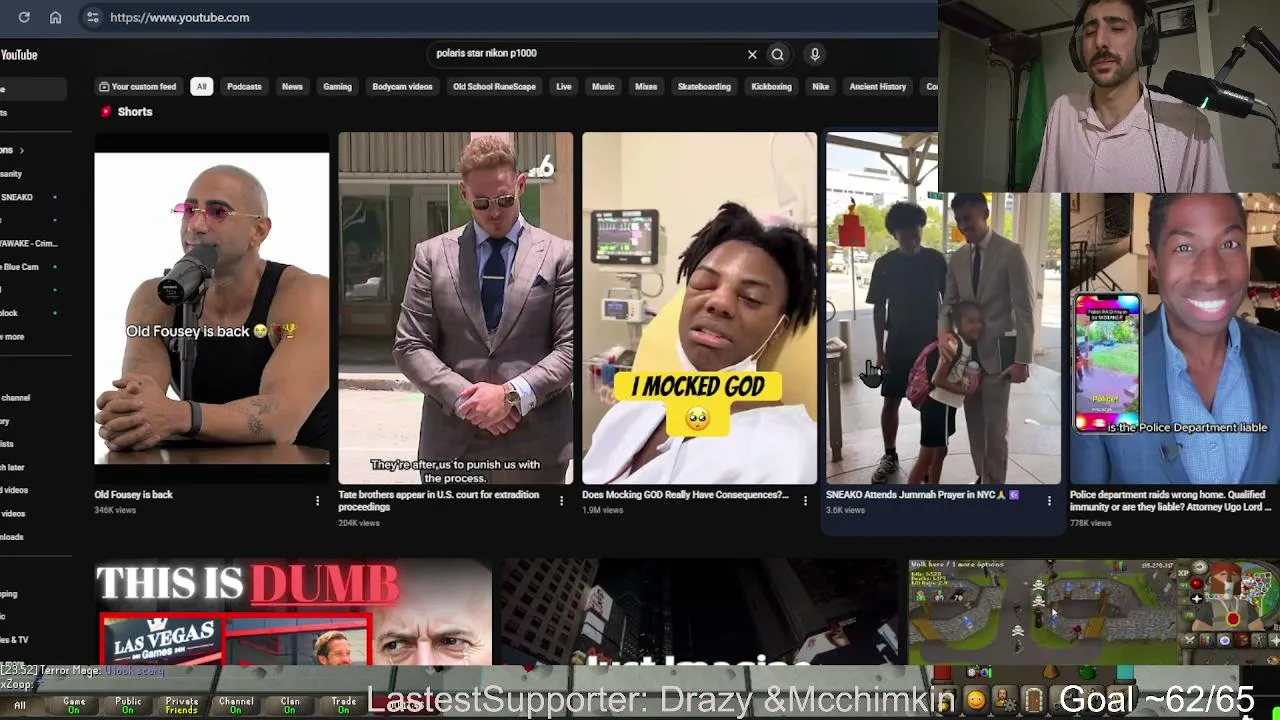Click the Shorts section logo icon
Image resolution: width=1280 pixels, height=720 pixels.
pos(106,112)
